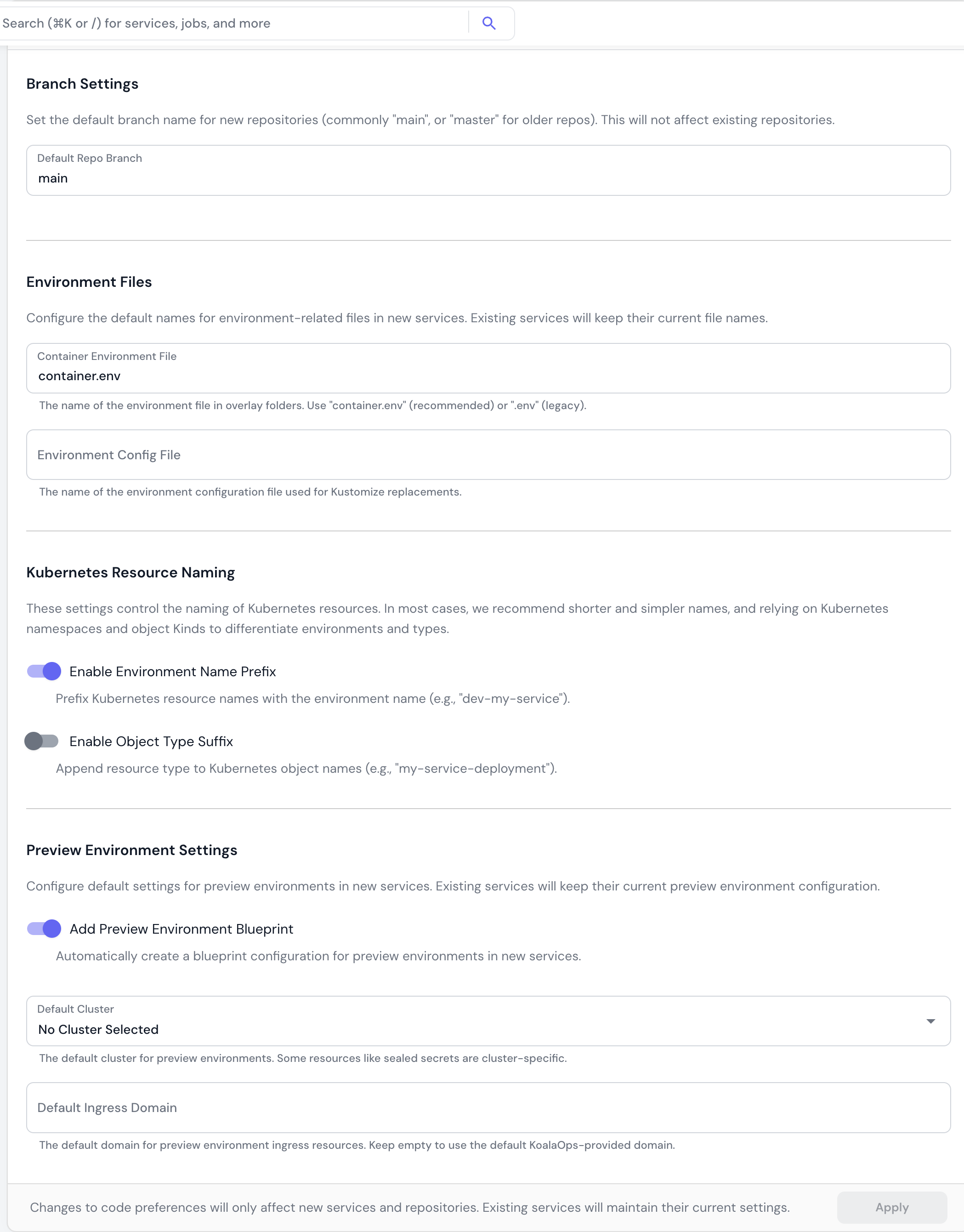Image resolution: width=964 pixels, height=1232 pixels.
Task: Click the container.env value text
Action: pyautogui.click(x=79, y=376)
